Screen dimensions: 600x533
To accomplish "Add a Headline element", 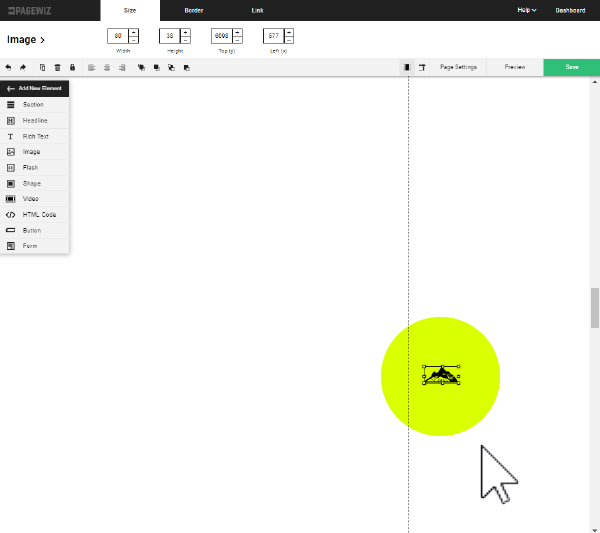I will pos(34,121).
